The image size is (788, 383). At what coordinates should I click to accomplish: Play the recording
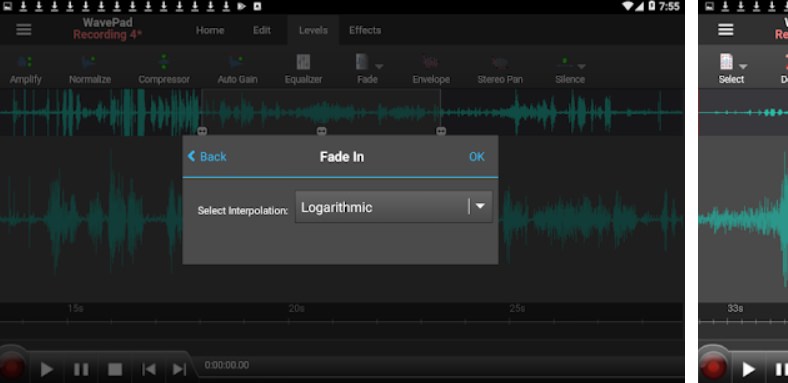point(47,369)
